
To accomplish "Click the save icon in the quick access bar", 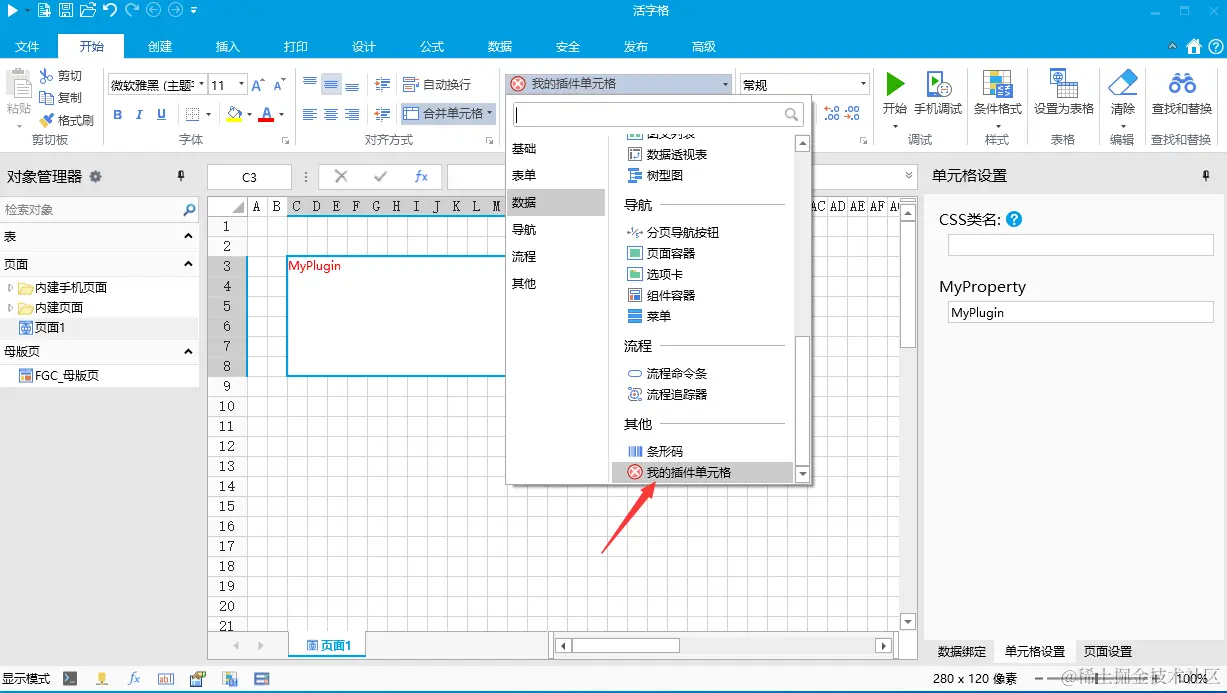I will tap(65, 10).
